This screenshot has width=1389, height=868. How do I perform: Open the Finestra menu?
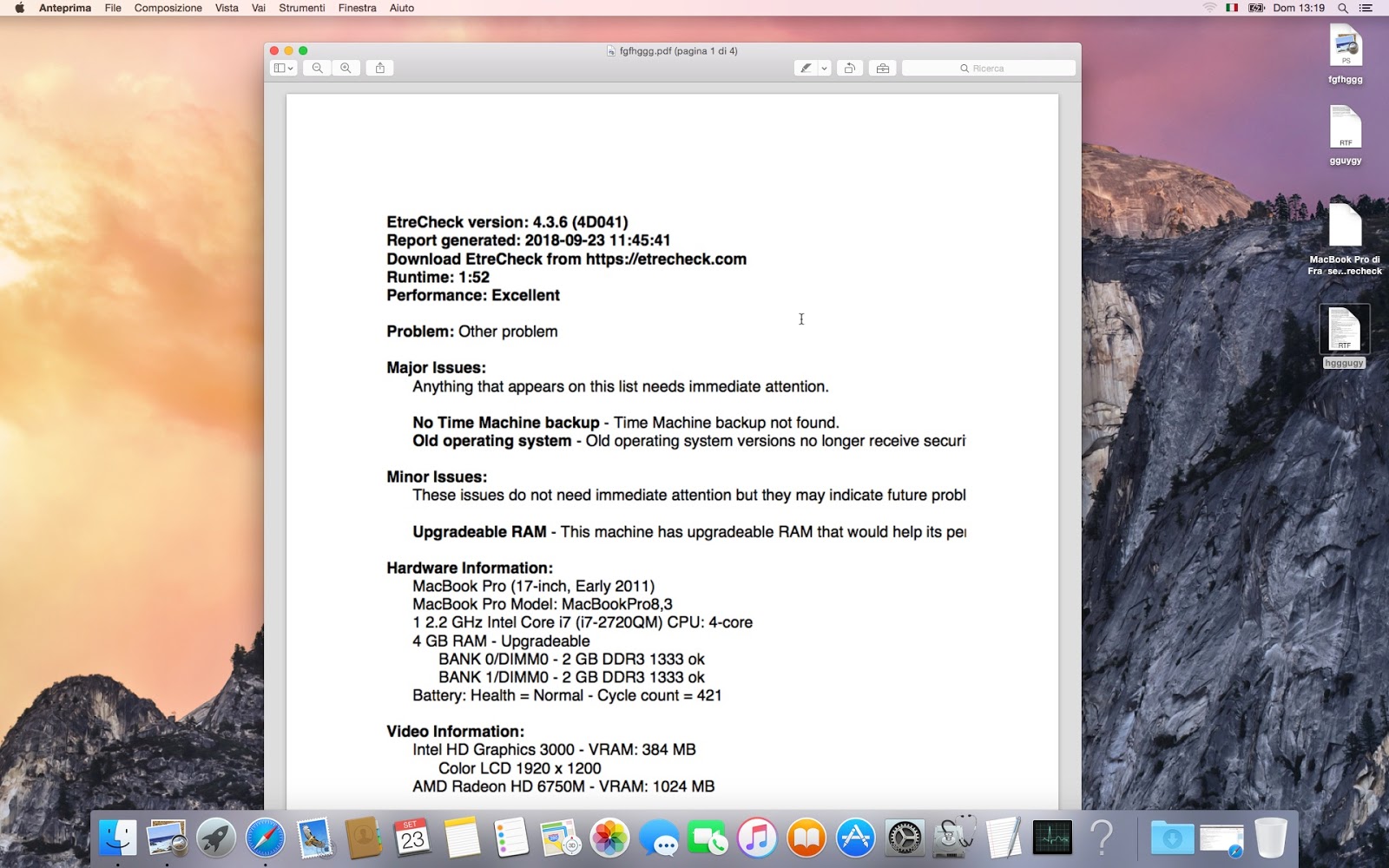(358, 8)
